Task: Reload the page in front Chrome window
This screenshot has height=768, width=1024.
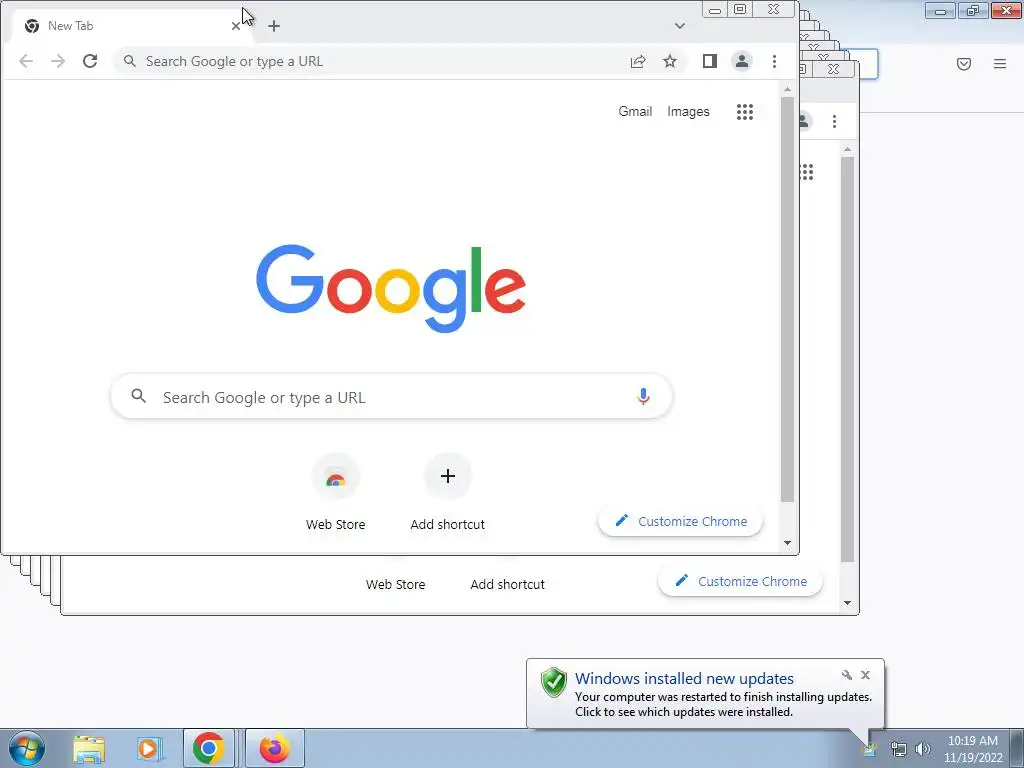Action: click(90, 61)
